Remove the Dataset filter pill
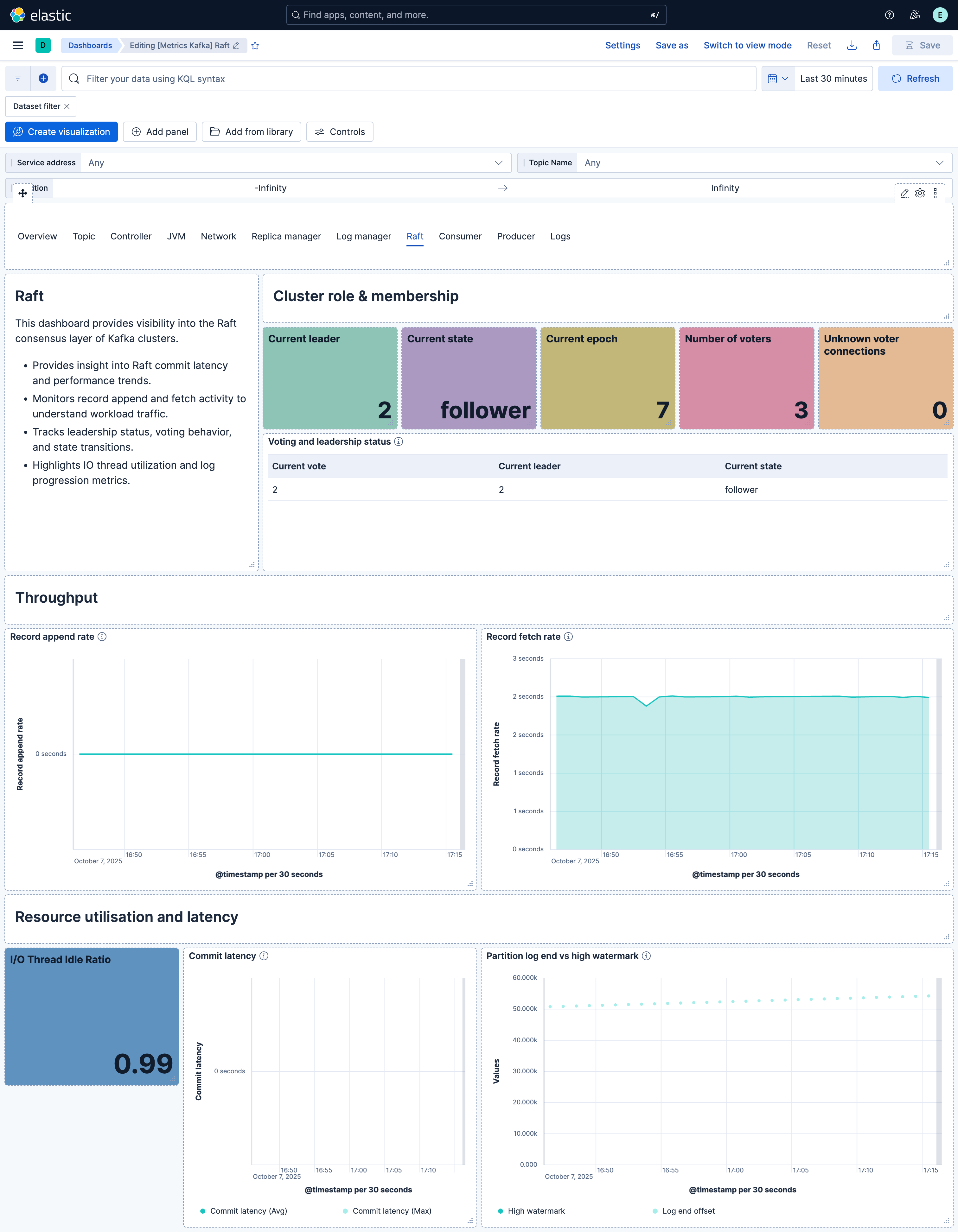Image resolution: width=958 pixels, height=1232 pixels. tap(67, 106)
